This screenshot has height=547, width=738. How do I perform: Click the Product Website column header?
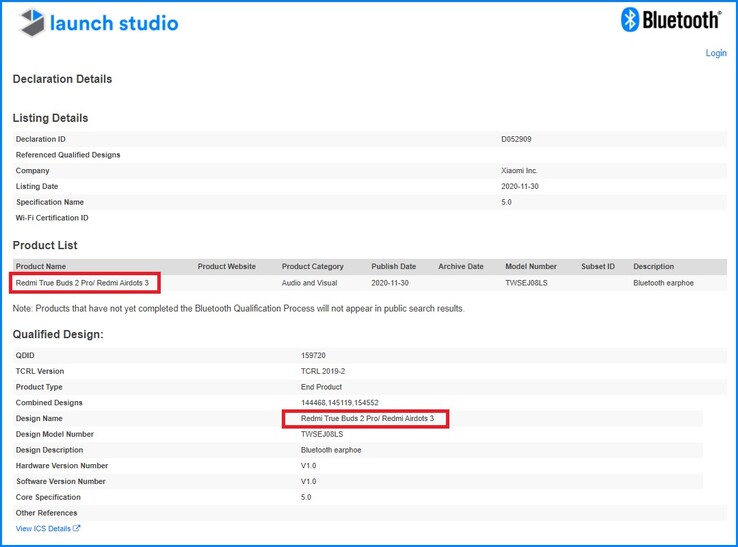[x=226, y=267]
